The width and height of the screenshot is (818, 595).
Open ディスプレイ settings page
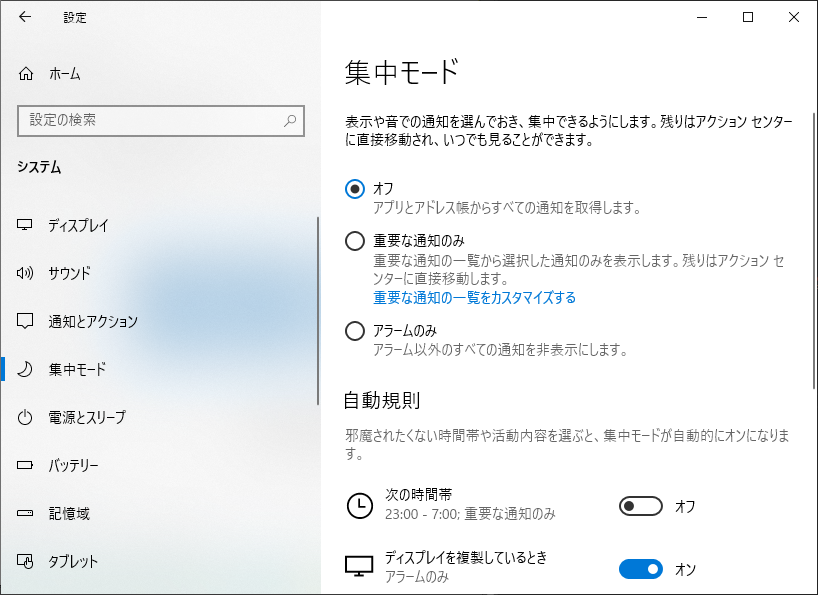tap(159, 225)
